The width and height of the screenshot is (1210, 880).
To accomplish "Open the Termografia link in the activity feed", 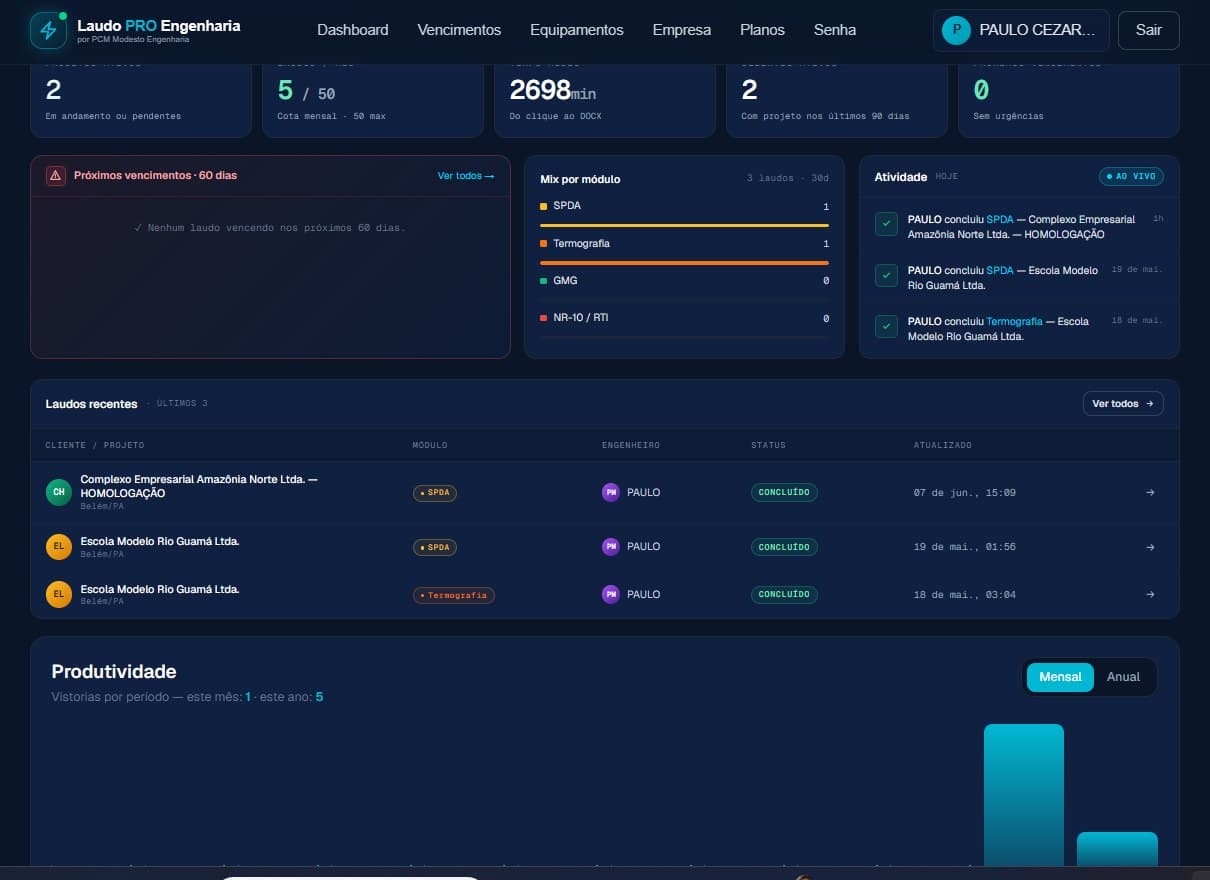I will coord(1014,321).
